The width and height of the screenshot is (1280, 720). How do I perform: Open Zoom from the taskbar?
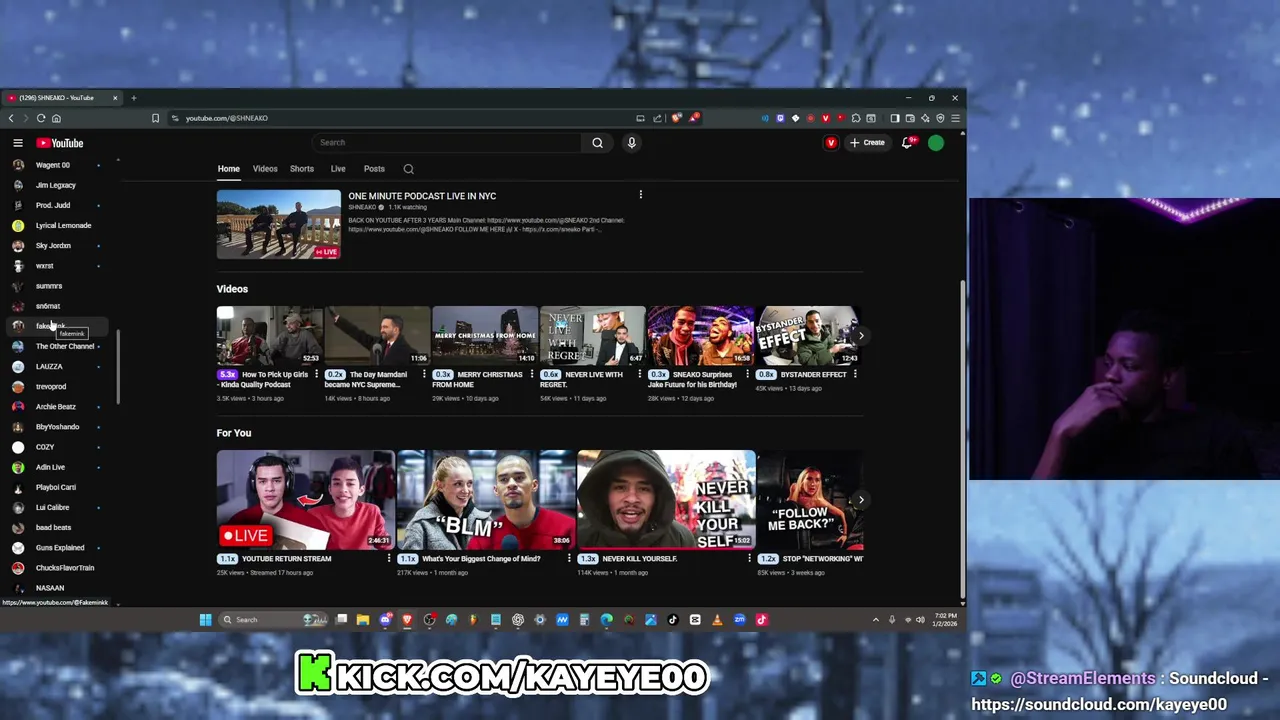pos(739,620)
